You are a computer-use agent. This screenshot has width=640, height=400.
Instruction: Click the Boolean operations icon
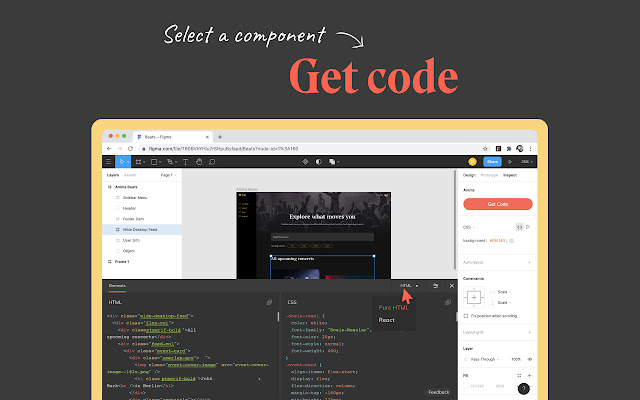(x=332, y=162)
